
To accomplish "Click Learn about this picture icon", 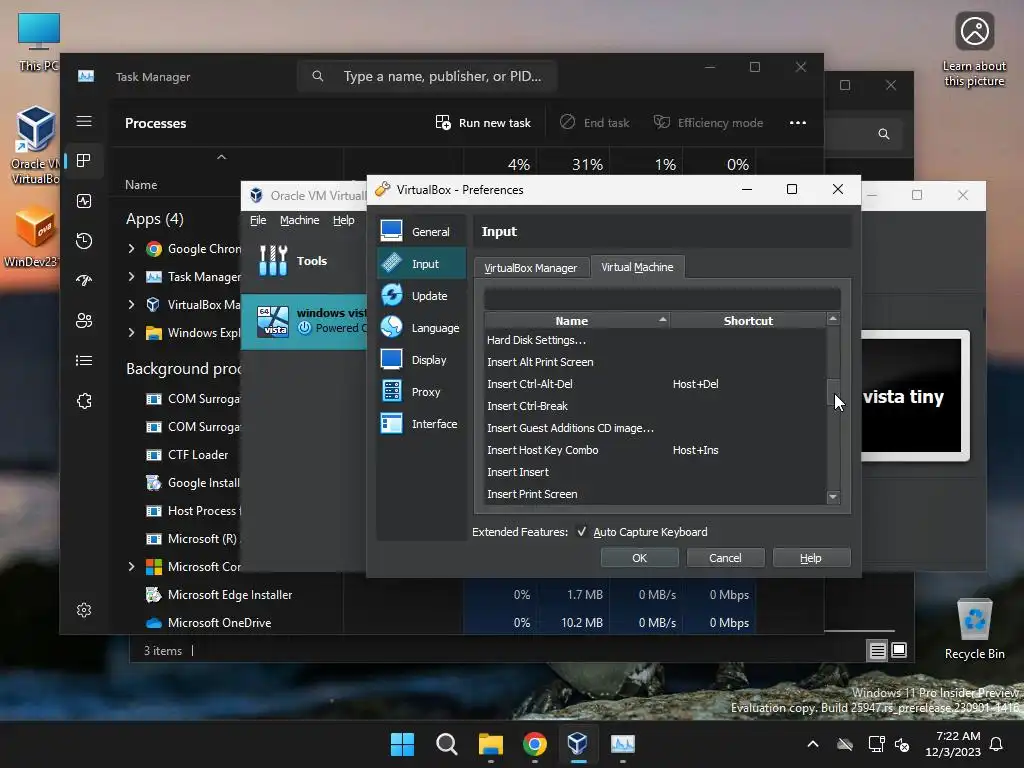I will pos(974,49).
